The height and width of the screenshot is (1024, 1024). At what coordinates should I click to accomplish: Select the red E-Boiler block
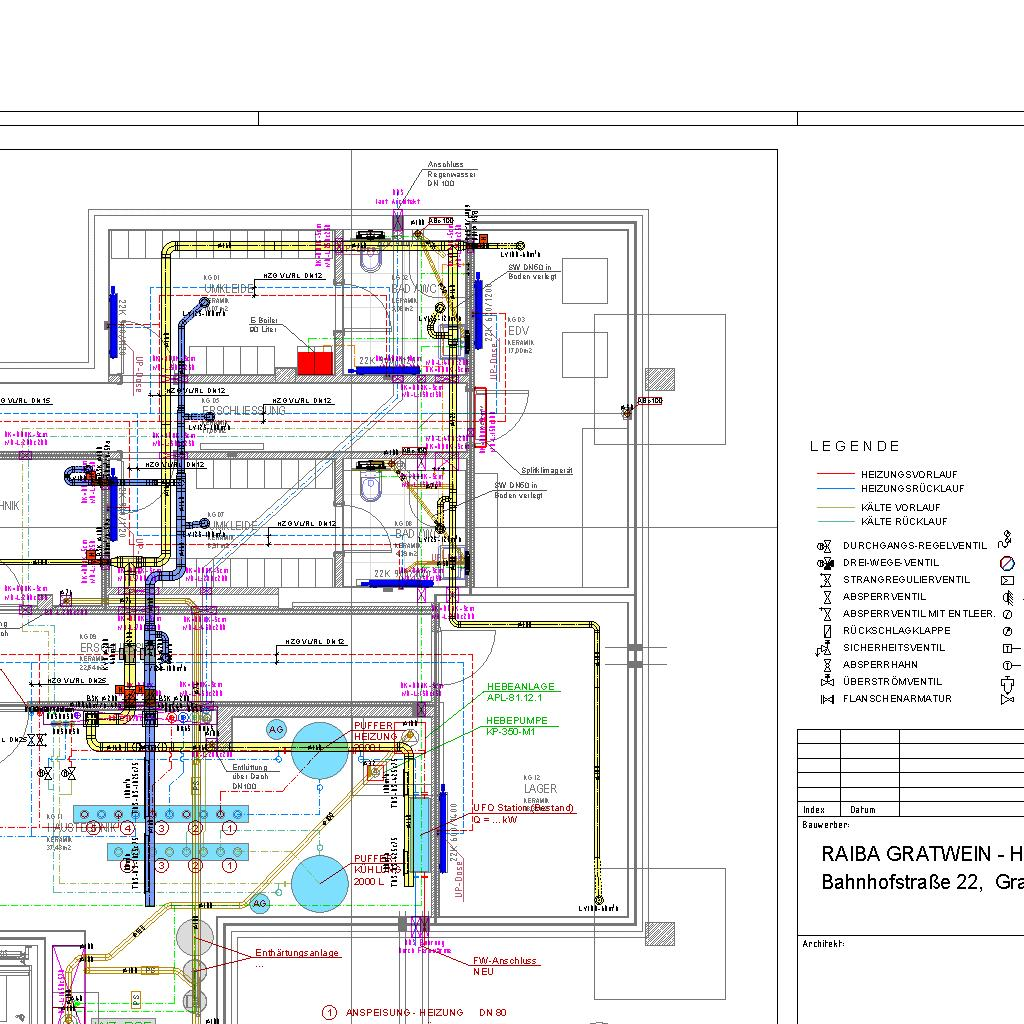pos(314,361)
